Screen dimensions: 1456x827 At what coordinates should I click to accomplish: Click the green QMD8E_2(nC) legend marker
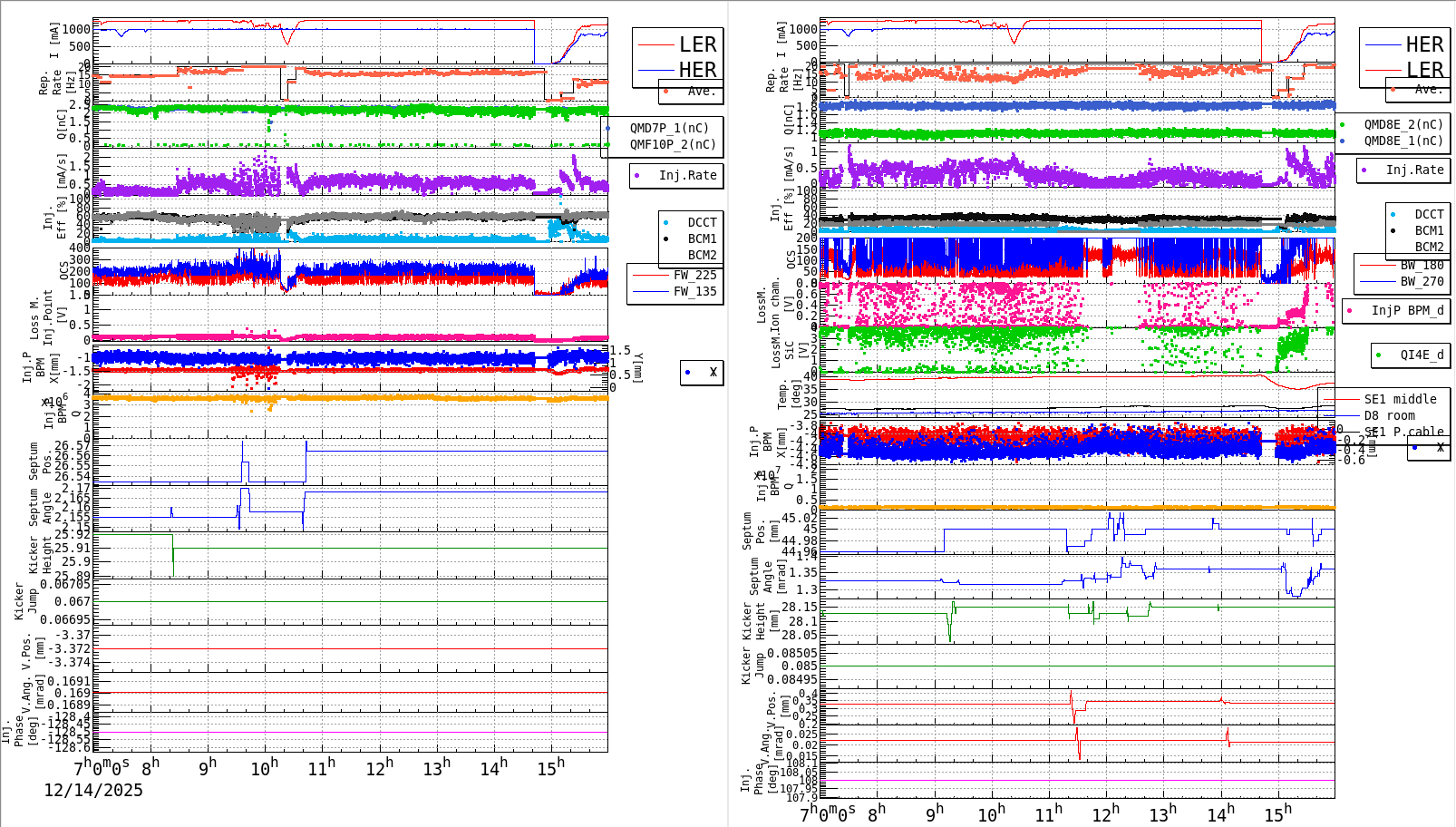coord(1343,126)
